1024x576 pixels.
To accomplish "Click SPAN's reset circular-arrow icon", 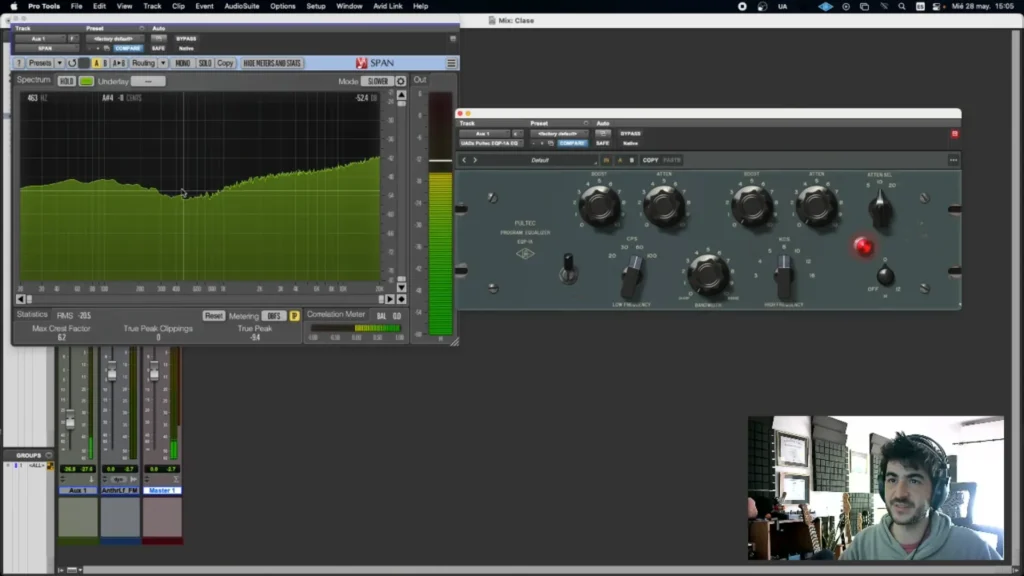I will tap(72, 63).
